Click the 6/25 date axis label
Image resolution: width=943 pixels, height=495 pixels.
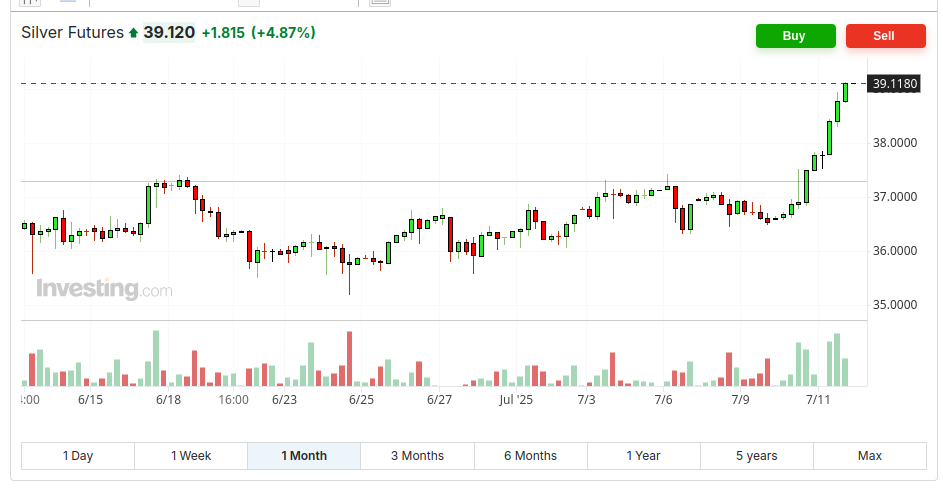click(361, 400)
